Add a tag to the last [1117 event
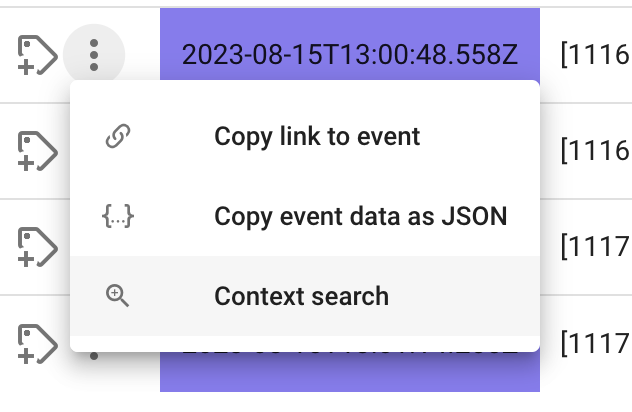The width and height of the screenshot is (632, 412). click(x=37, y=344)
